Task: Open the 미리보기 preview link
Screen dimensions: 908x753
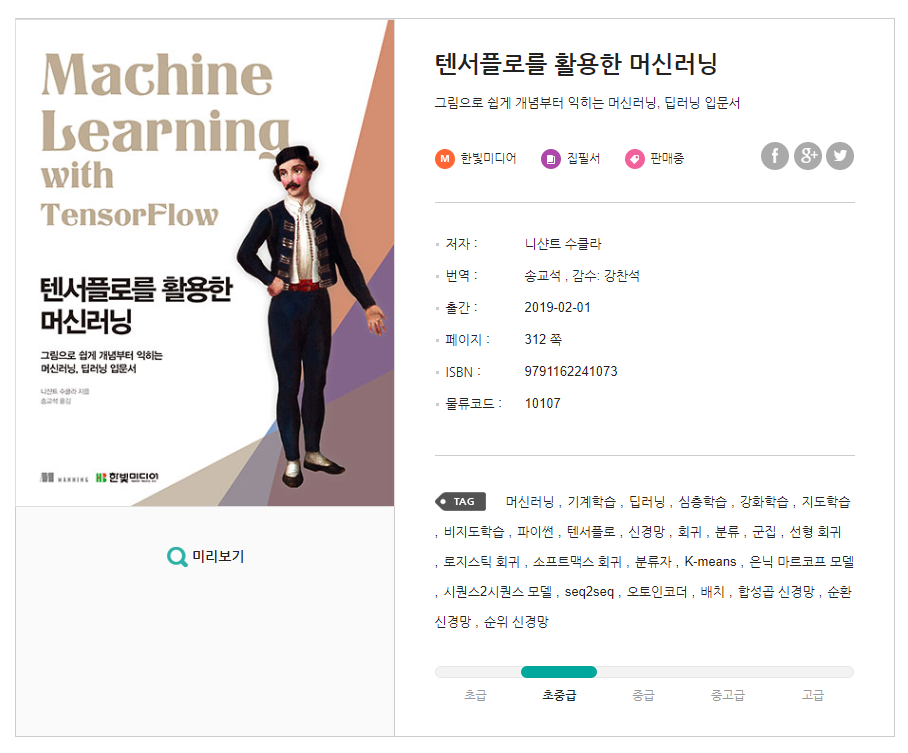Action: [x=206, y=557]
